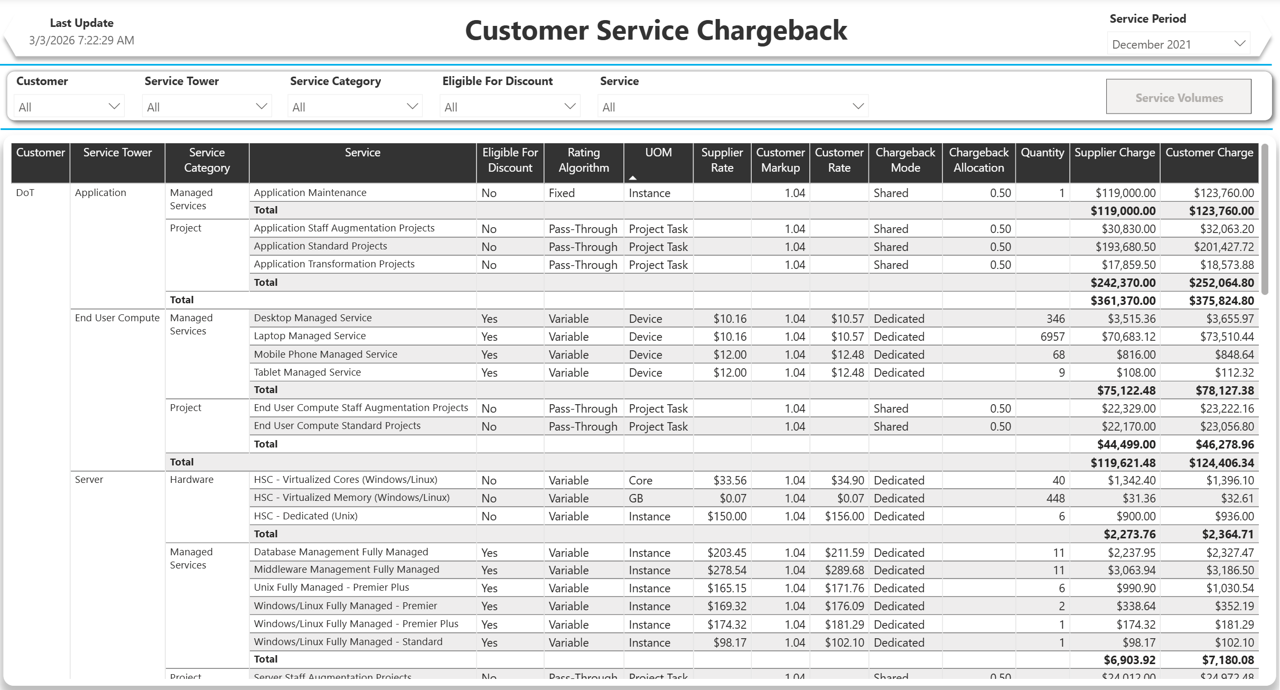The image size is (1280, 690).
Task: Click the Customer Service Chargeback title
Action: coord(655,31)
